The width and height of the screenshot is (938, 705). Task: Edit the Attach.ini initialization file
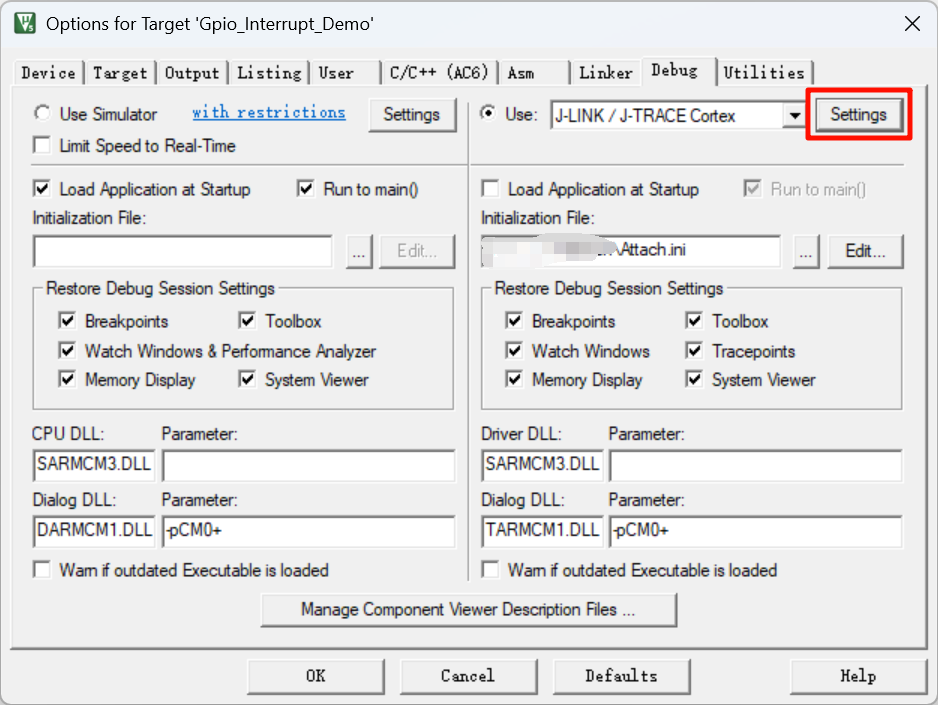coord(865,251)
